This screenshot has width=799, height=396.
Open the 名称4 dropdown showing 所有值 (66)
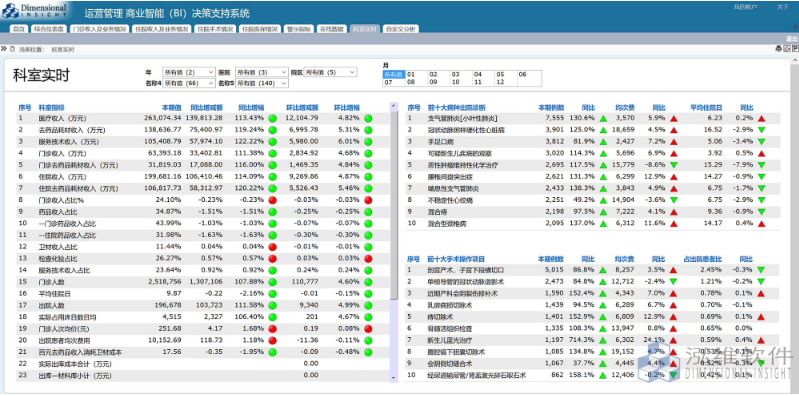(x=189, y=83)
